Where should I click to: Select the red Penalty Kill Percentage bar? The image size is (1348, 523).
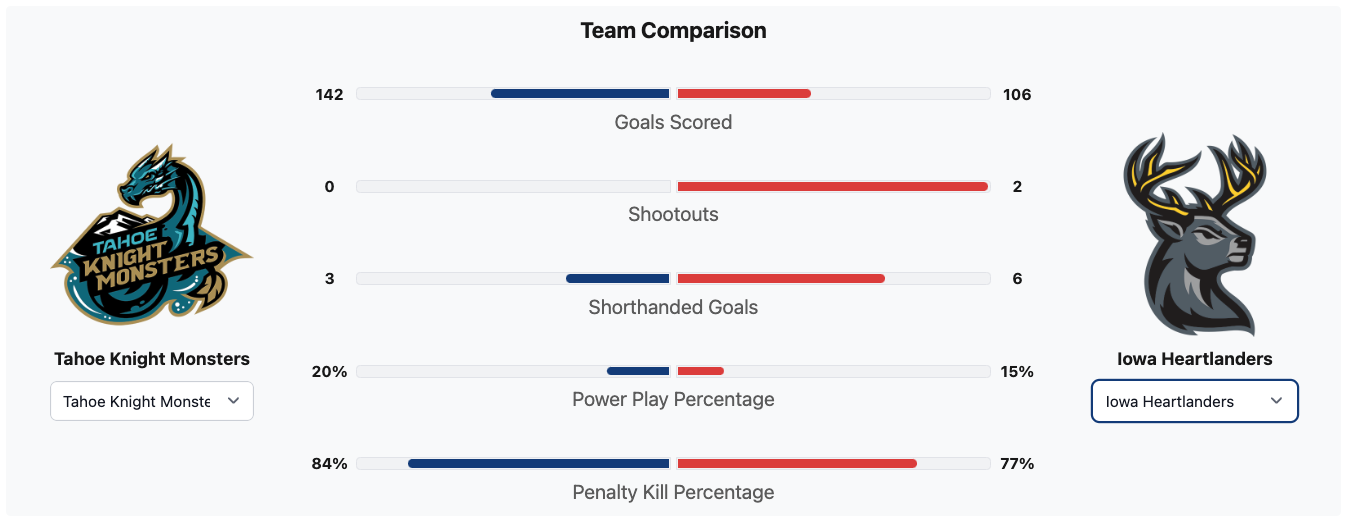(797, 464)
